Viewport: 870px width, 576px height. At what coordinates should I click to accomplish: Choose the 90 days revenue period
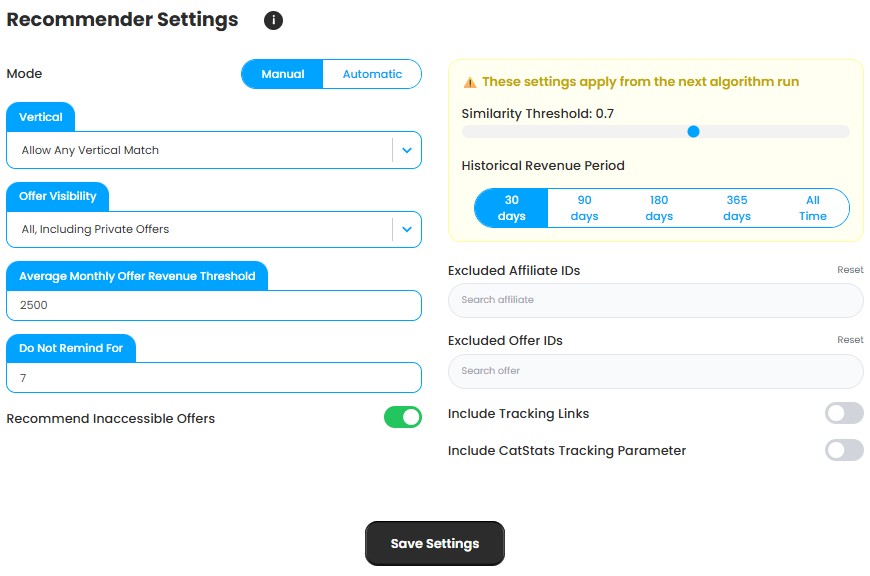(x=584, y=207)
